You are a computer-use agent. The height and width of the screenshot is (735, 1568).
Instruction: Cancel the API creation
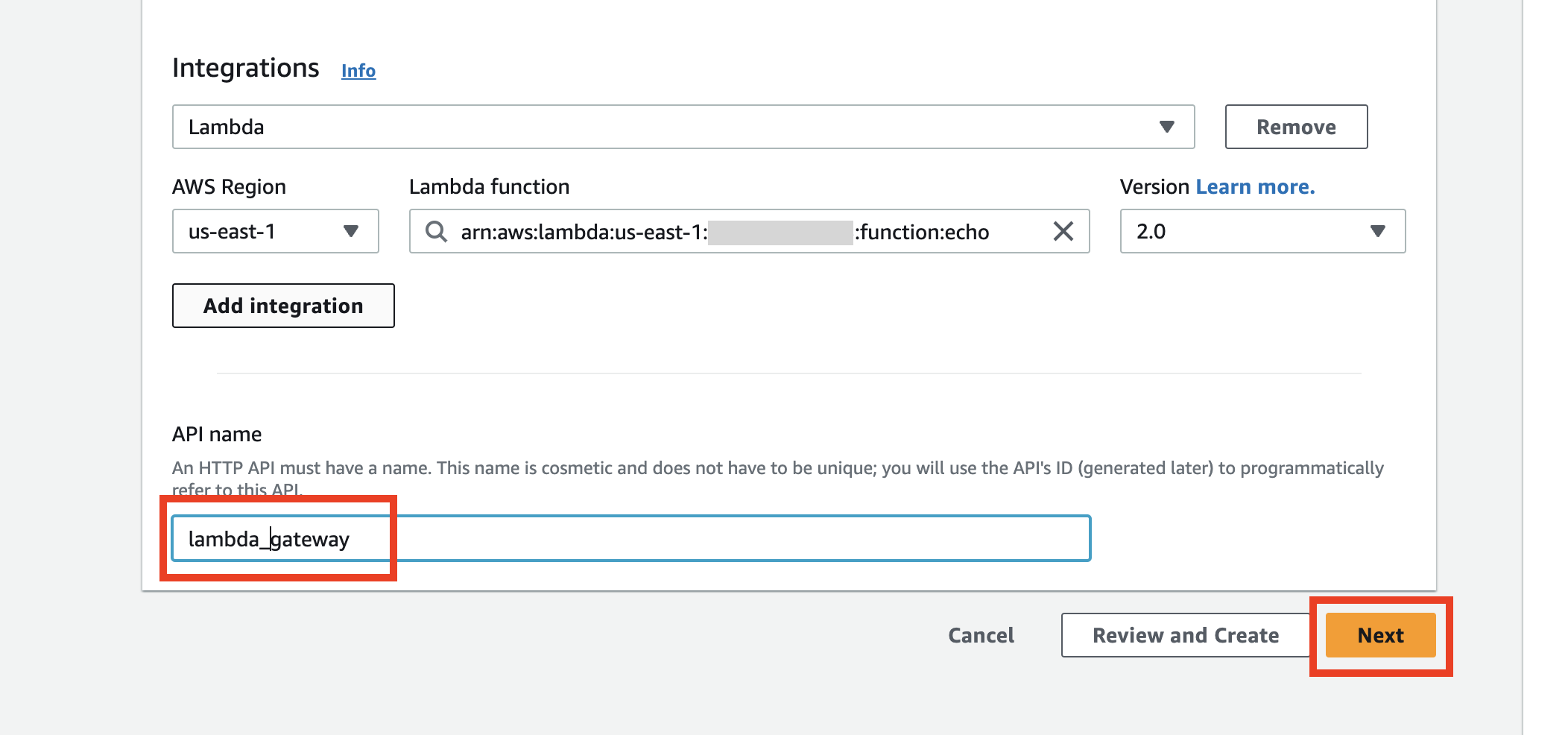tap(980, 635)
